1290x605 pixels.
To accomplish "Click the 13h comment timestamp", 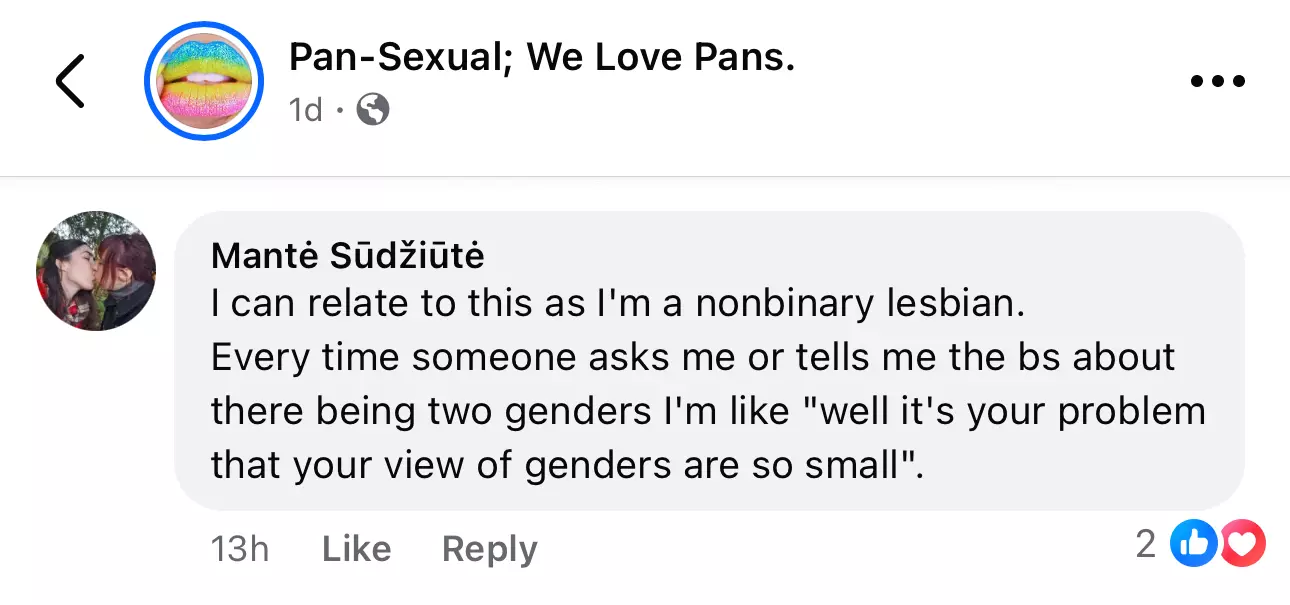I will pyautogui.click(x=240, y=548).
